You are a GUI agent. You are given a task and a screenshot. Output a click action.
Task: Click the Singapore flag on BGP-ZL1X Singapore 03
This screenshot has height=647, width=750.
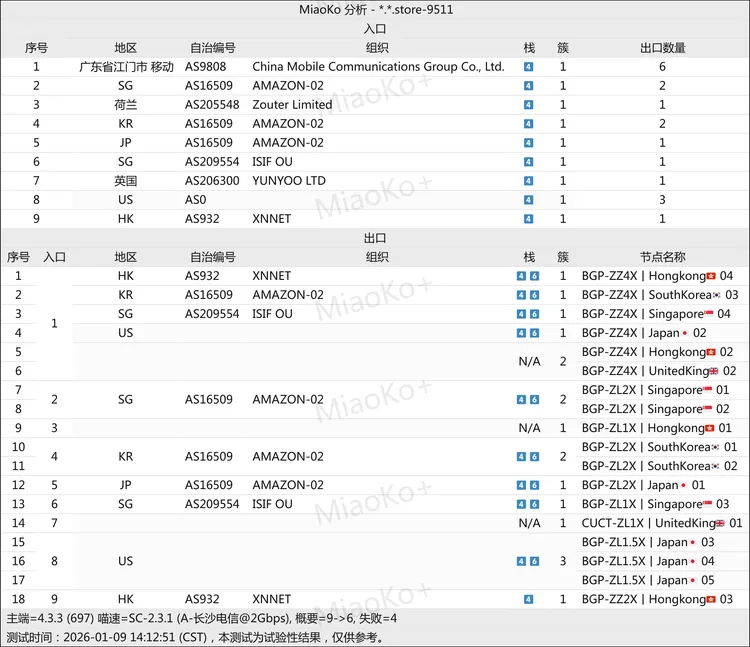[708, 504]
